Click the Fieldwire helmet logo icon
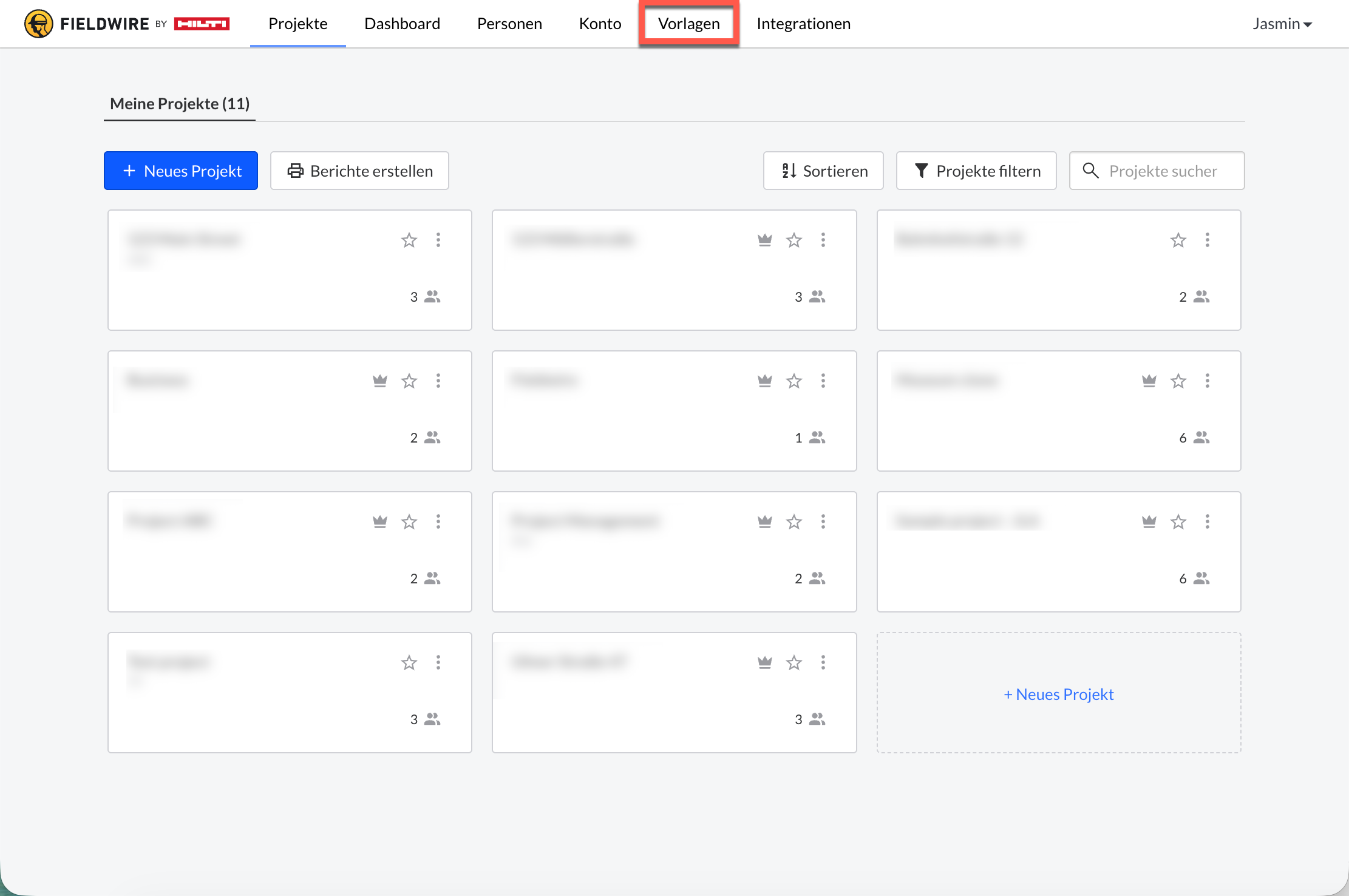Image resolution: width=1349 pixels, height=896 pixels. [38, 24]
